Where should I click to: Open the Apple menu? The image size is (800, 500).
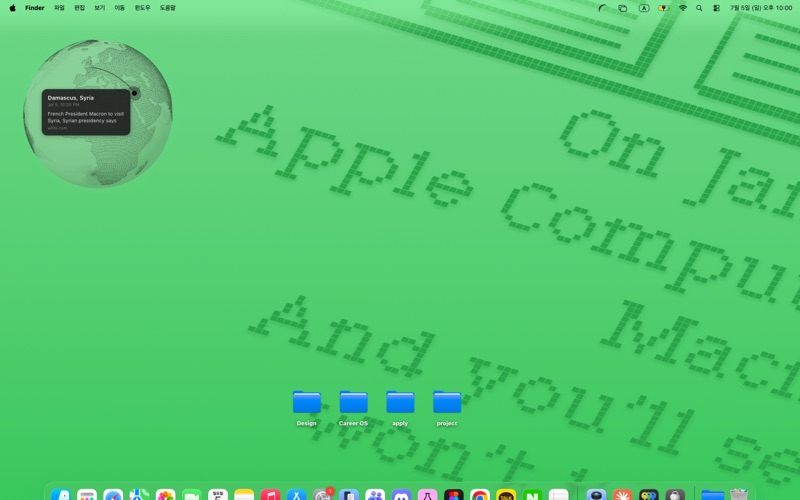pyautogui.click(x=12, y=8)
